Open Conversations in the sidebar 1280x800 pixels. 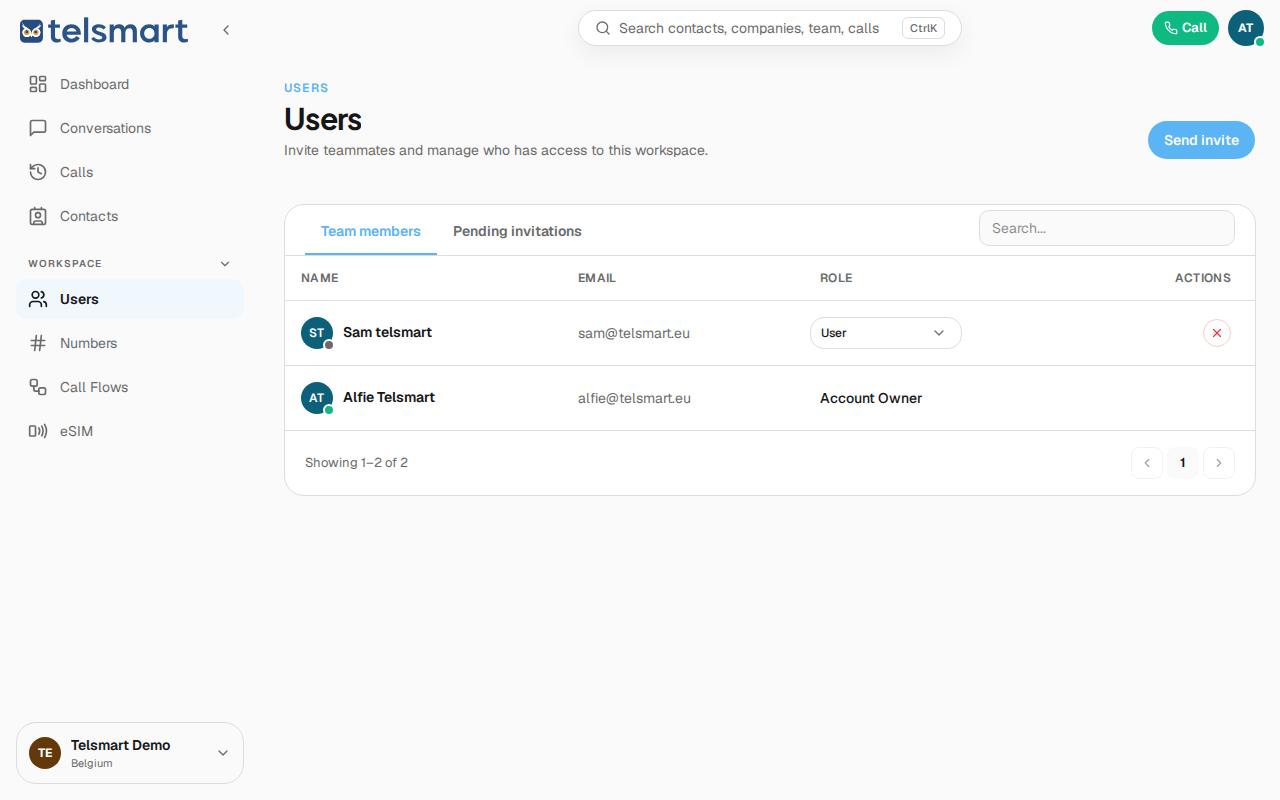[130, 128]
